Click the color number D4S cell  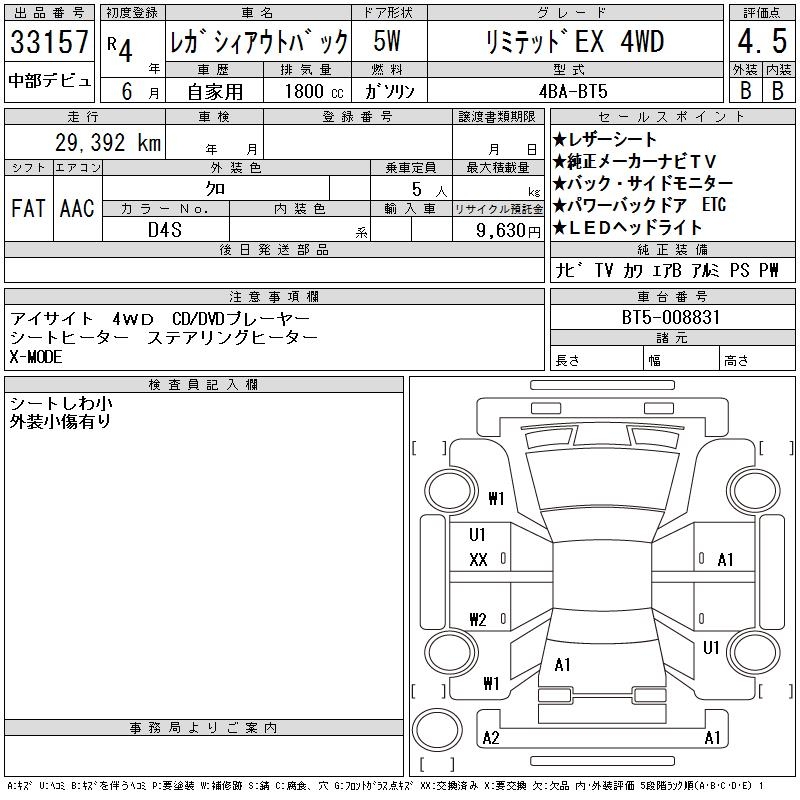(x=166, y=229)
